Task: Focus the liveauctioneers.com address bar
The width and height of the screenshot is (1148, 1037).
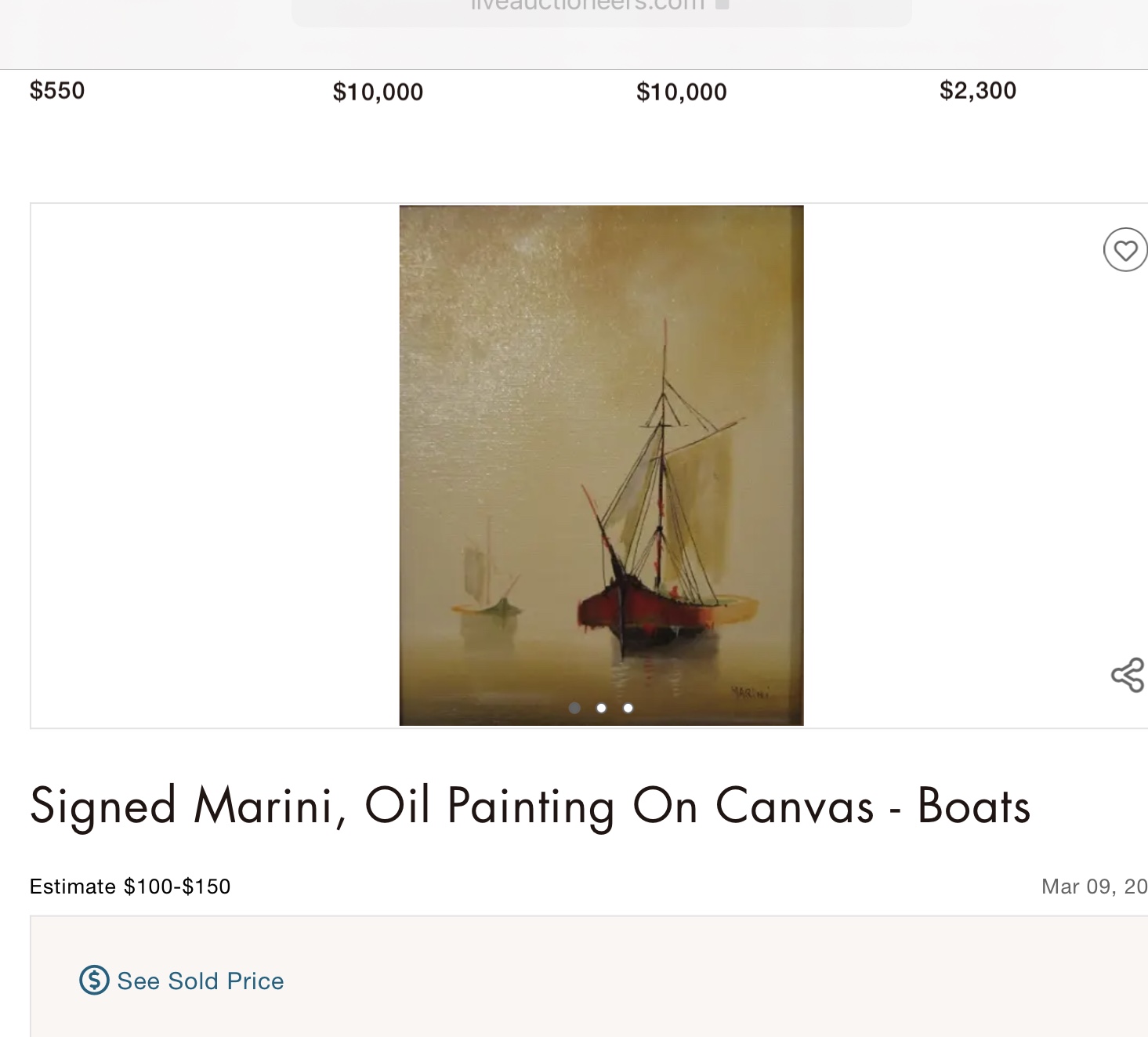Action: (x=588, y=6)
